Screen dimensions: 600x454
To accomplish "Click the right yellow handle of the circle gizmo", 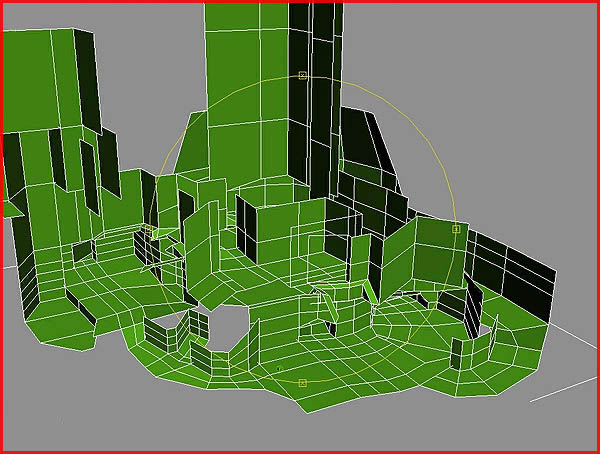I will pos(456,229).
